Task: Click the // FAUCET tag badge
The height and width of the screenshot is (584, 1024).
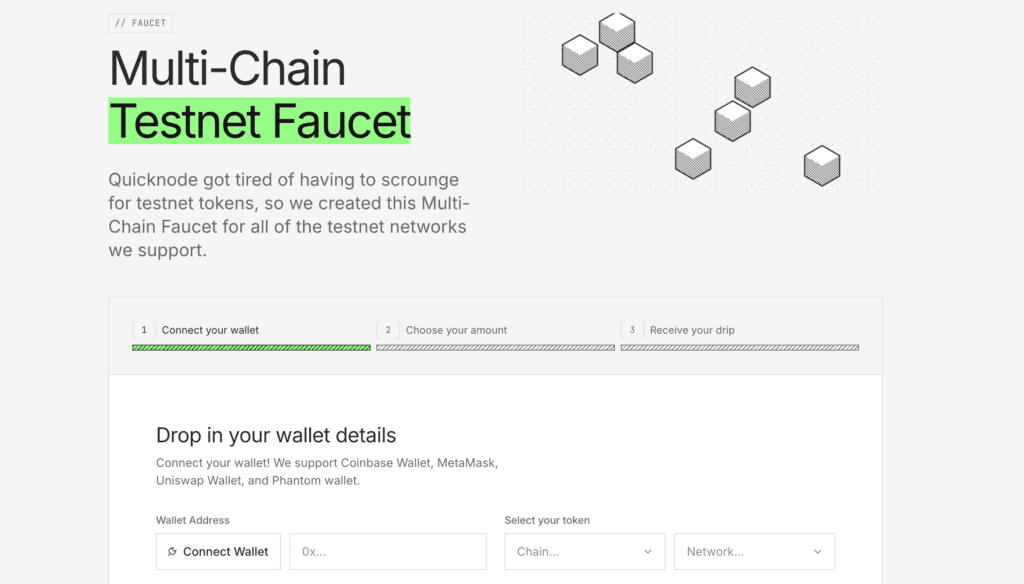Action: [141, 23]
